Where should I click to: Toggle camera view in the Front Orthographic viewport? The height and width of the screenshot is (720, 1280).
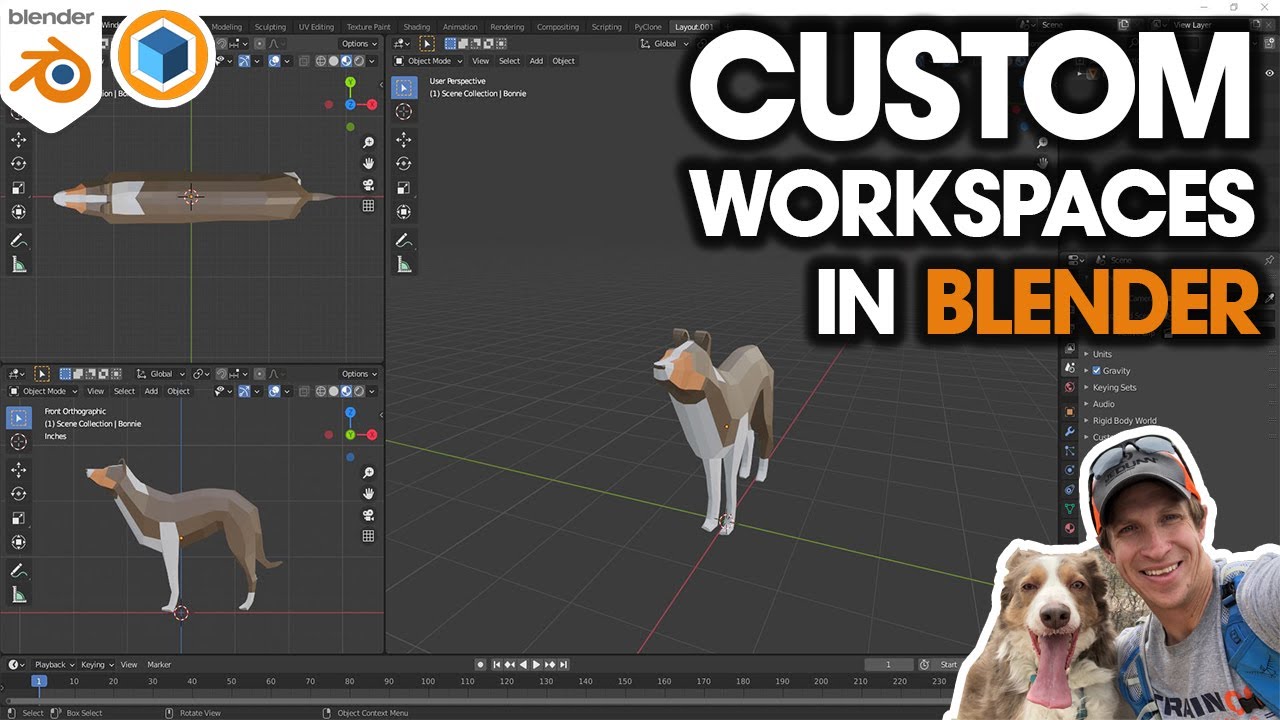pyautogui.click(x=368, y=515)
